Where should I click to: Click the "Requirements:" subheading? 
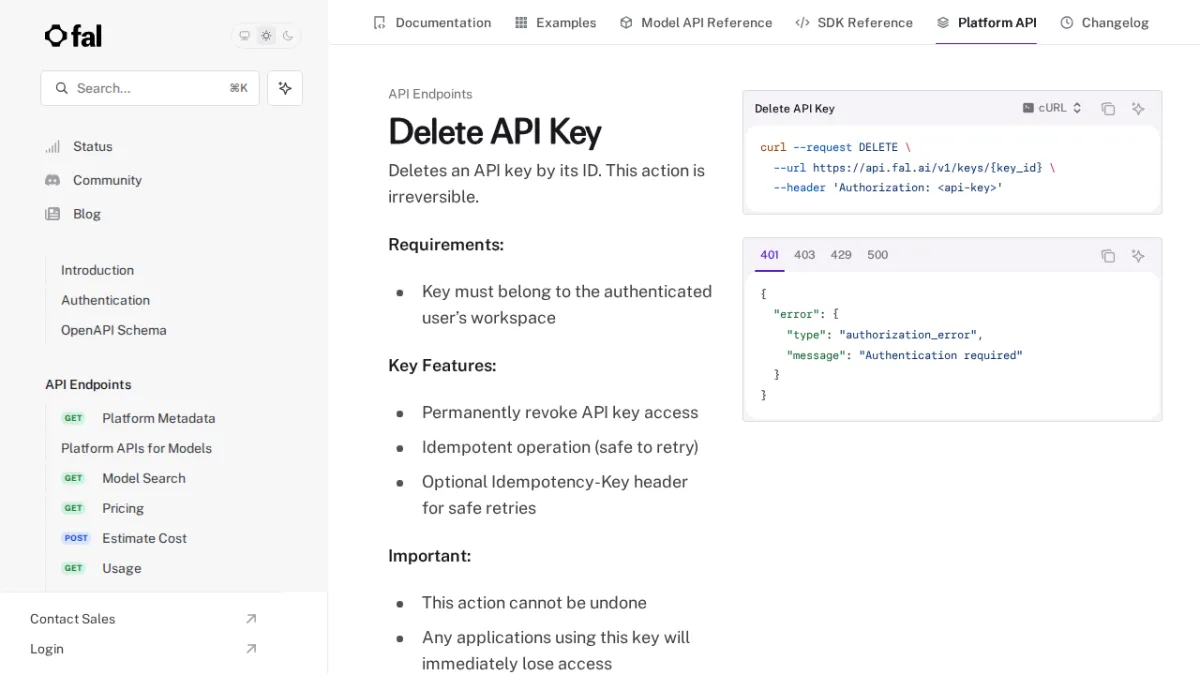click(x=446, y=244)
